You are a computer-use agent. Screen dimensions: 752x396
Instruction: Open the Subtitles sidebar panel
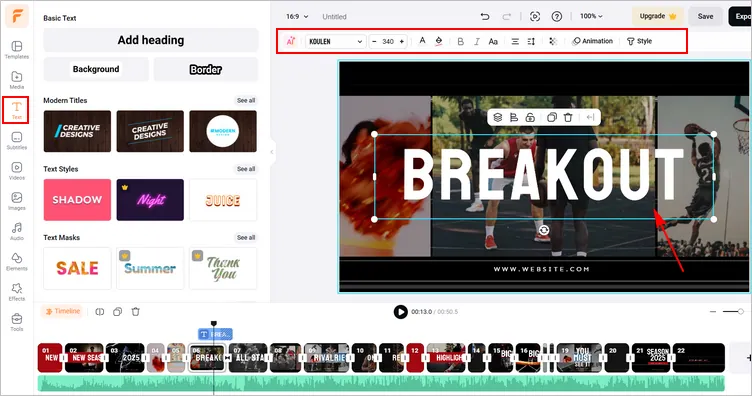(17, 140)
